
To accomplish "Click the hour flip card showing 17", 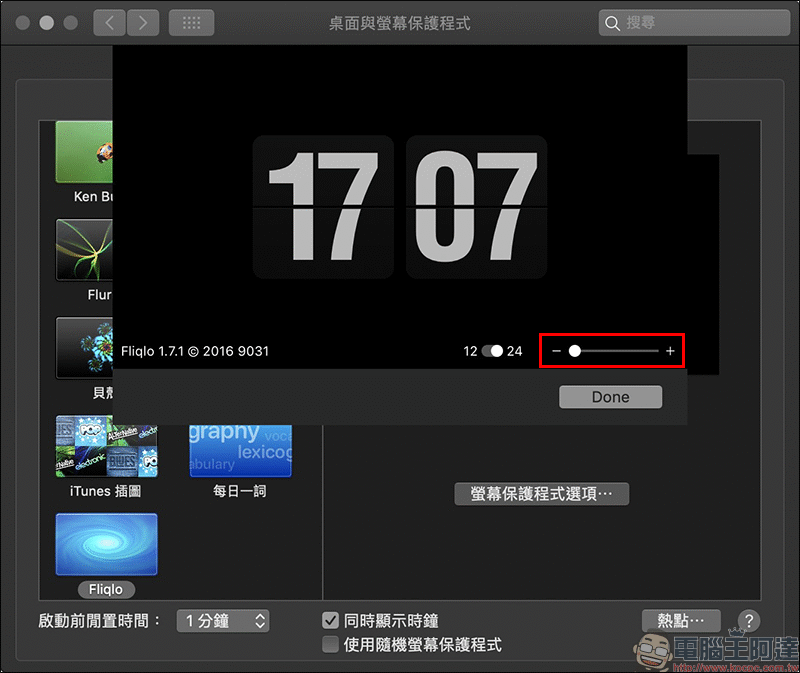I will coord(323,207).
